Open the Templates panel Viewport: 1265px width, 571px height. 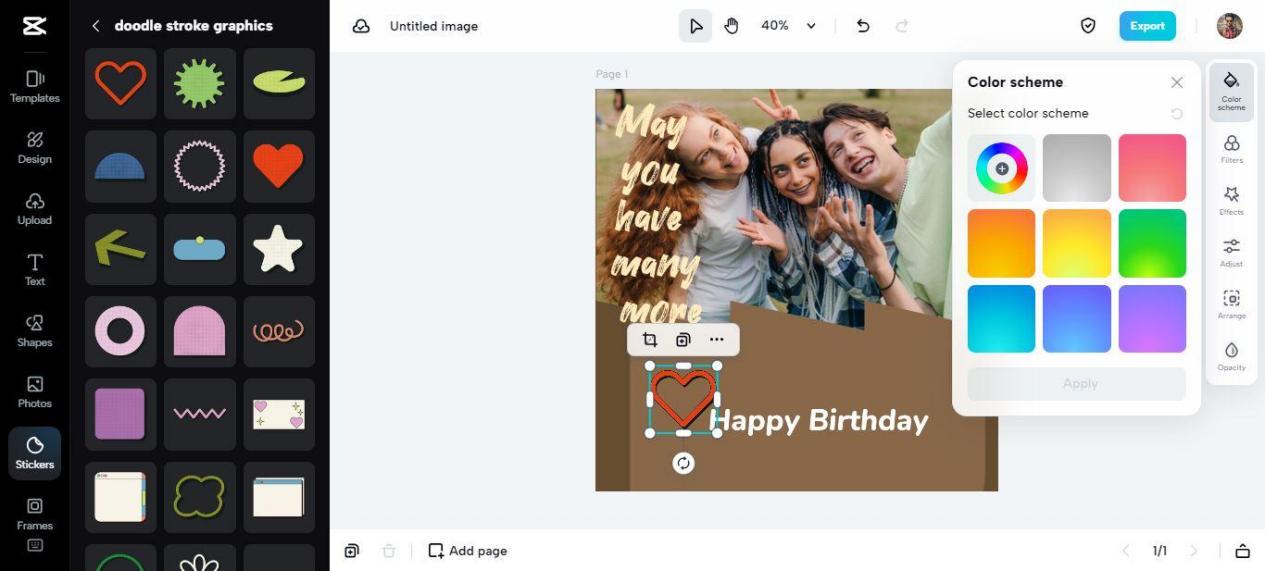point(35,87)
